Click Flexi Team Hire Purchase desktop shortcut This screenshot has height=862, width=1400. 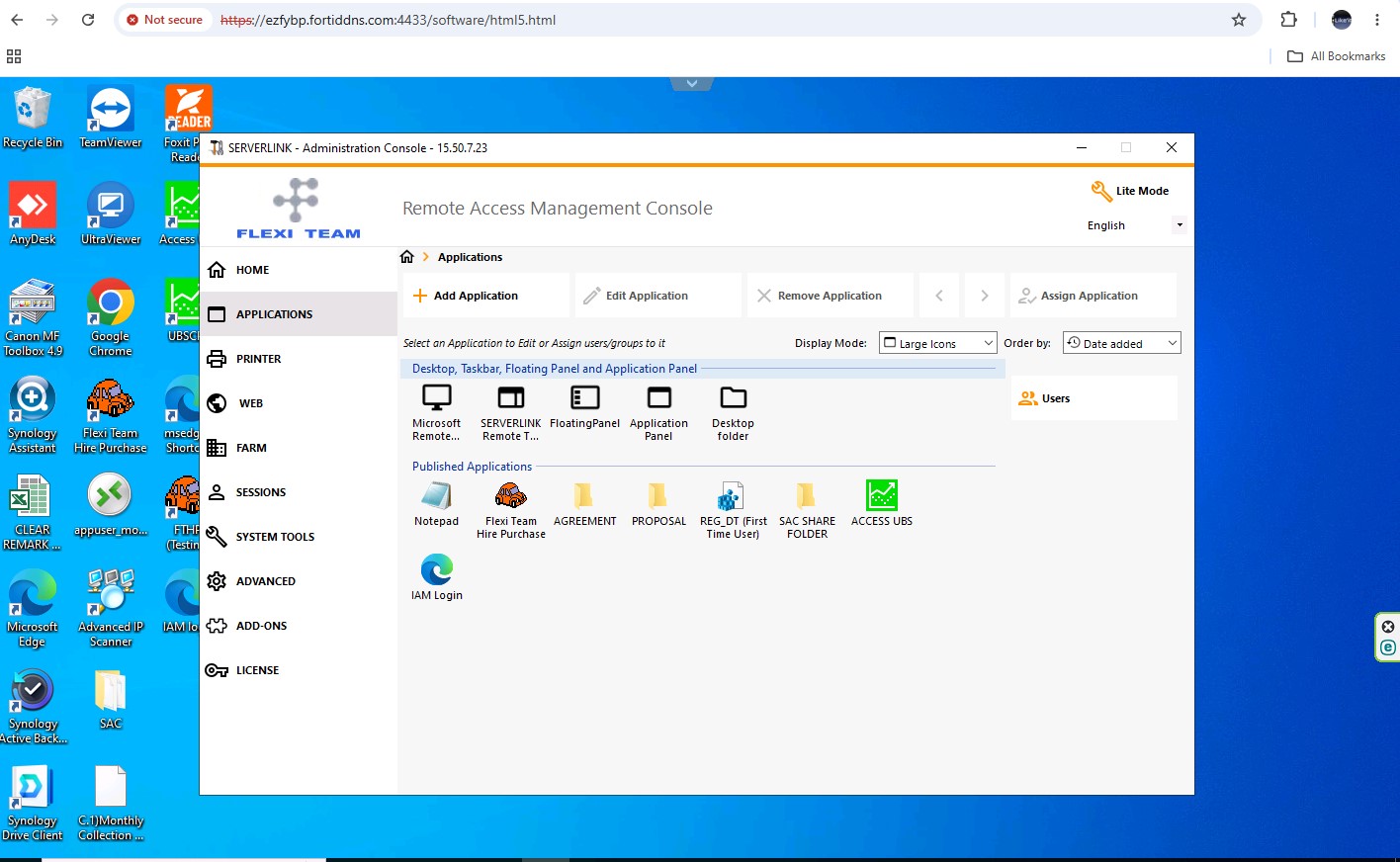click(111, 414)
